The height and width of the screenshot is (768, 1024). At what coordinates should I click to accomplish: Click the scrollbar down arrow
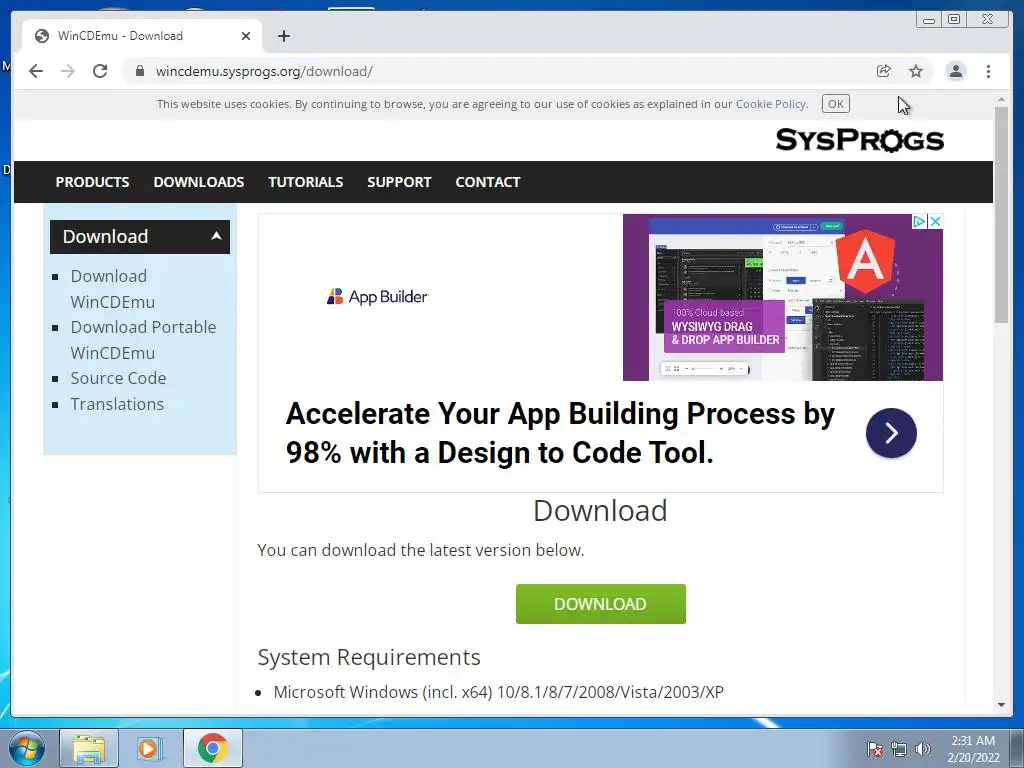coord(1001,705)
